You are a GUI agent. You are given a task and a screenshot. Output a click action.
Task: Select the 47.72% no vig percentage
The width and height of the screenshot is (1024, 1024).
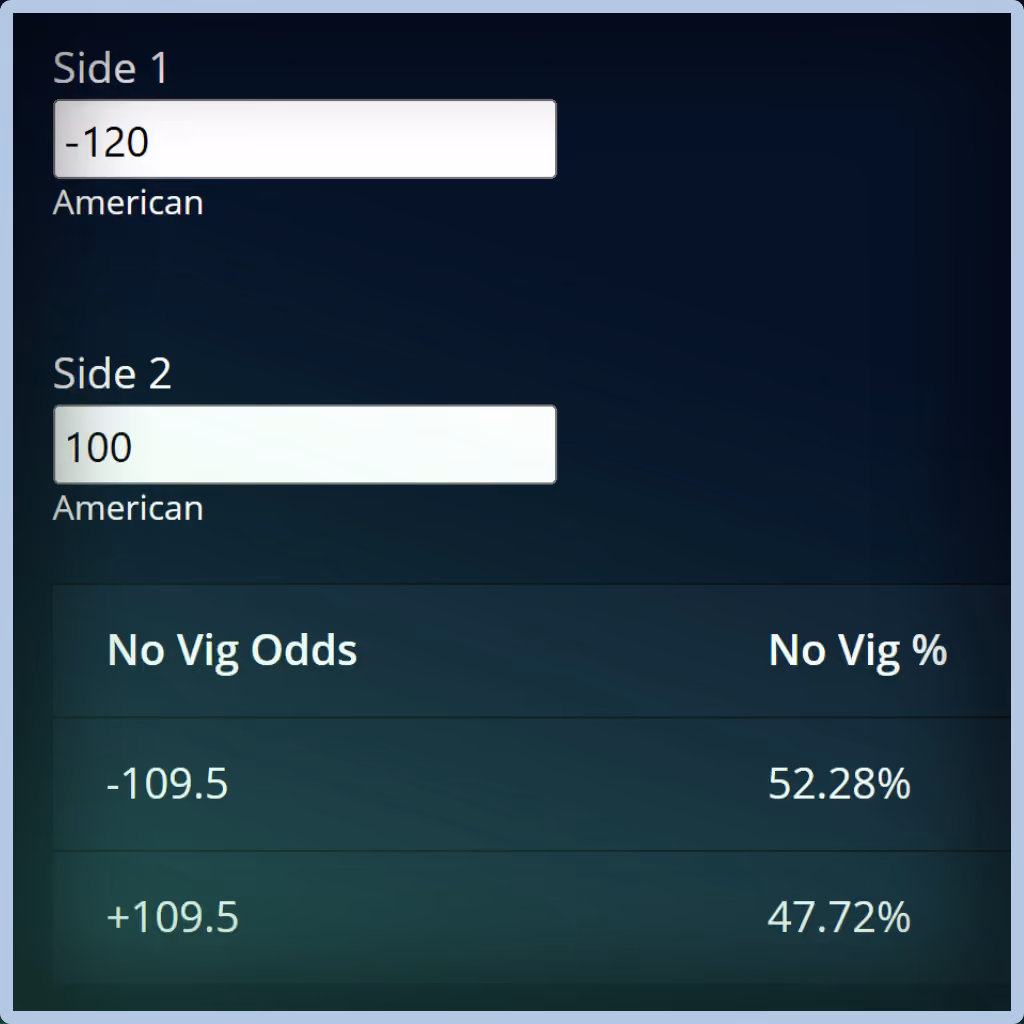click(839, 916)
